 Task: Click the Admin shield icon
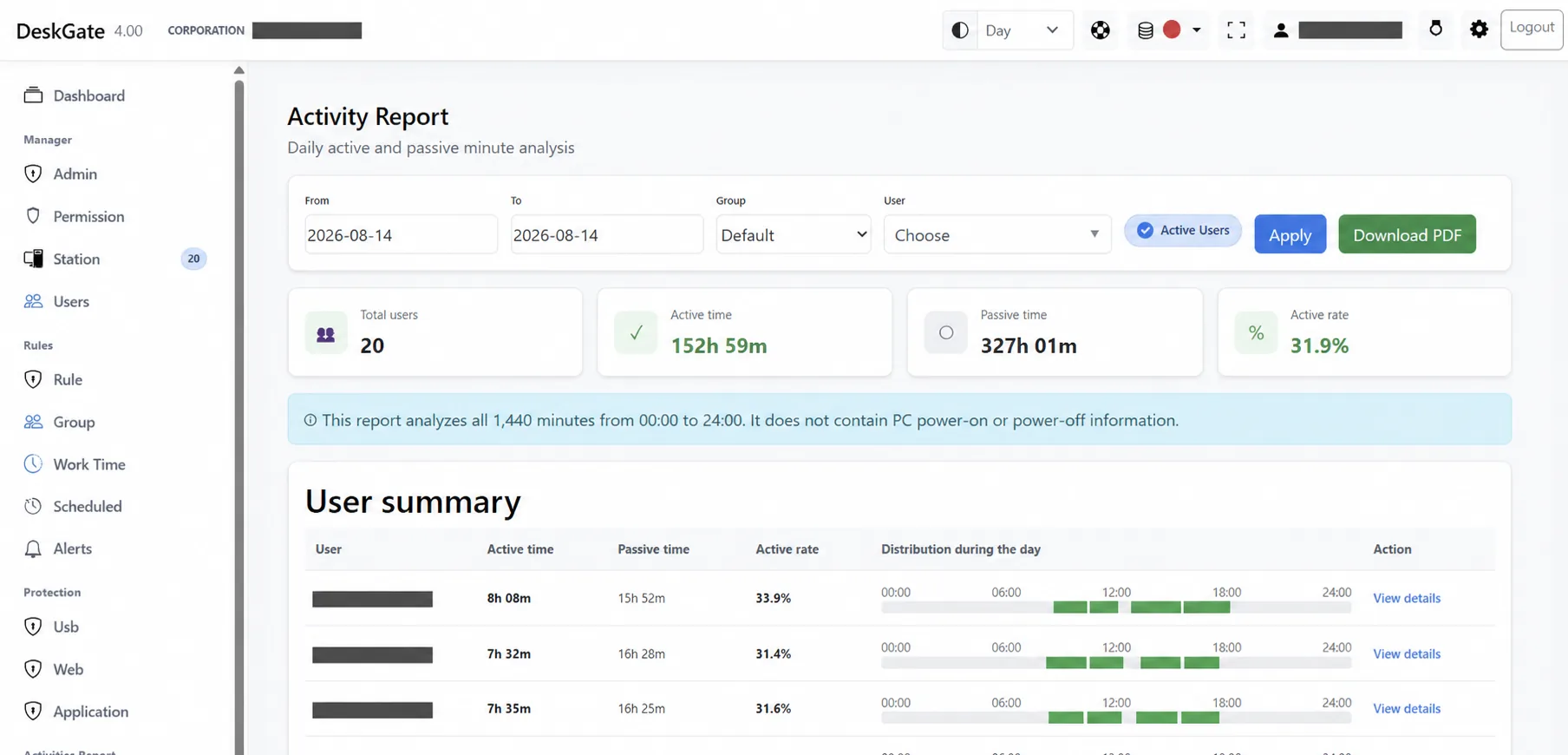pos(33,174)
